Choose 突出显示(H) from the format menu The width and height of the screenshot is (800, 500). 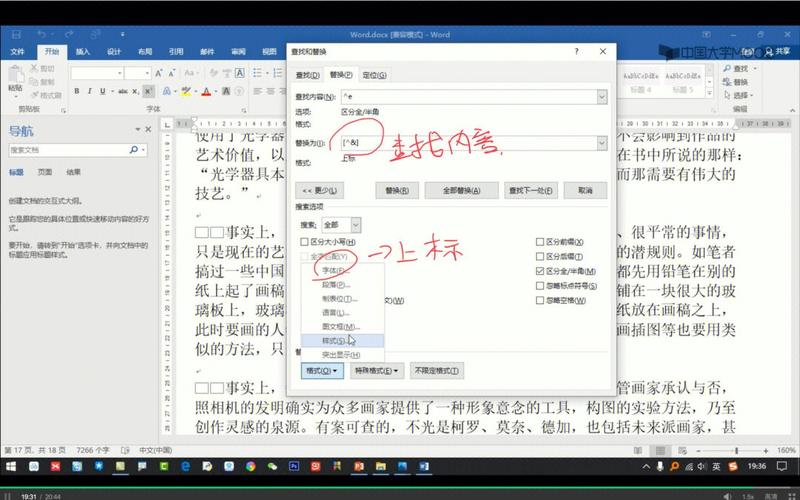(x=341, y=355)
